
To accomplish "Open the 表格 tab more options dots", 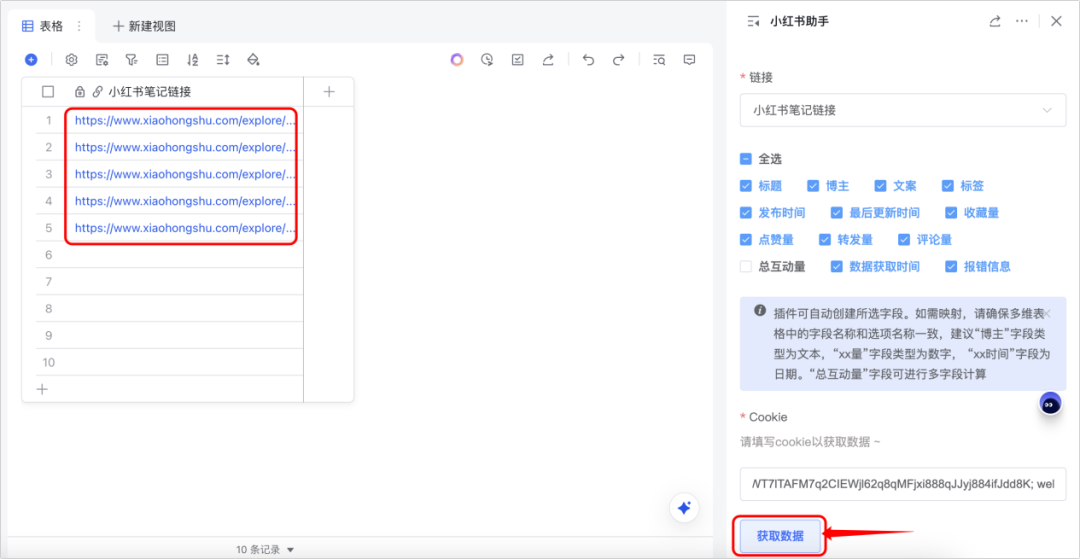I will click(x=79, y=26).
